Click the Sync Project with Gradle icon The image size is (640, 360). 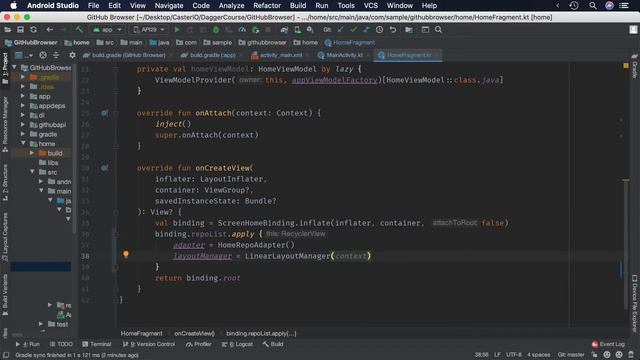pyautogui.click(x=284, y=30)
